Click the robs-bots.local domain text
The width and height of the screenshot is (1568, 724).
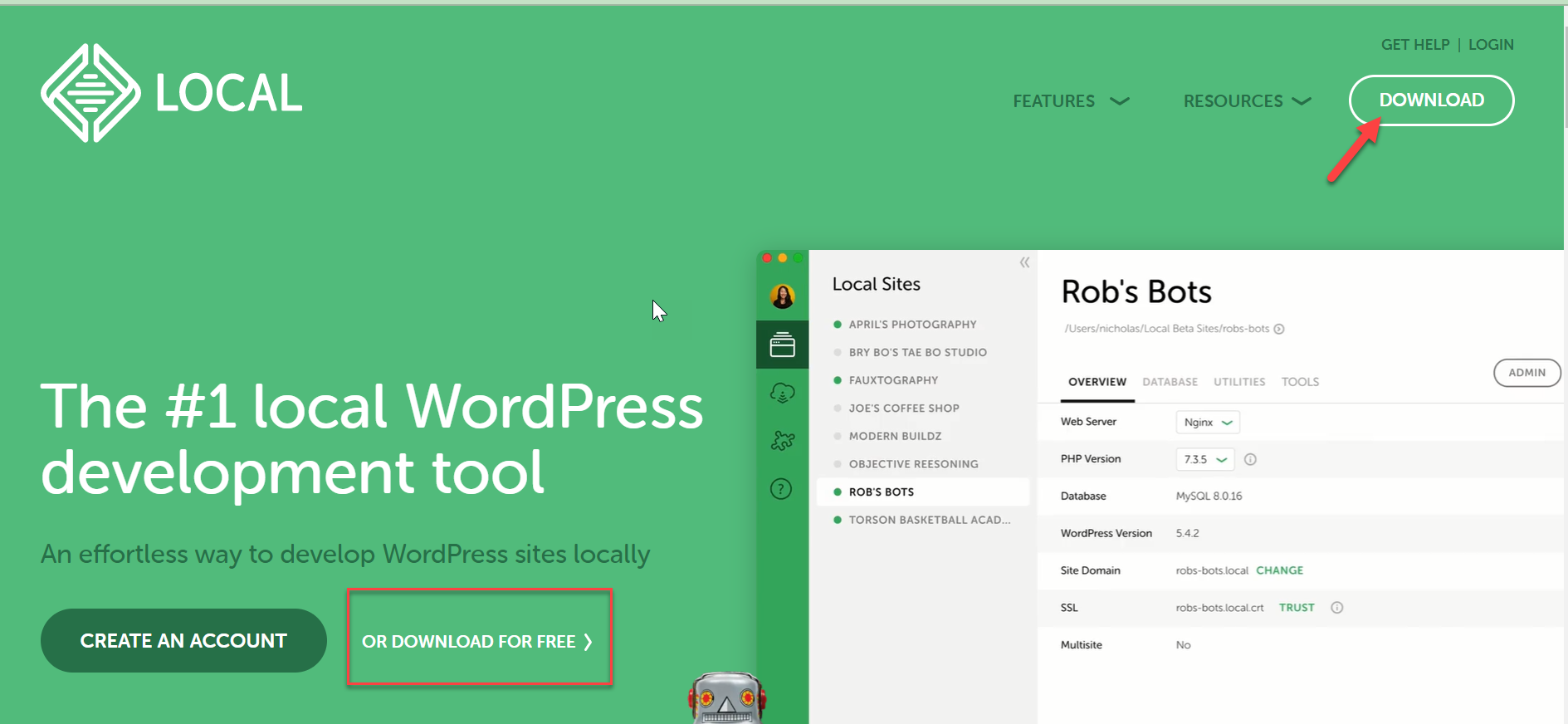(x=1212, y=570)
